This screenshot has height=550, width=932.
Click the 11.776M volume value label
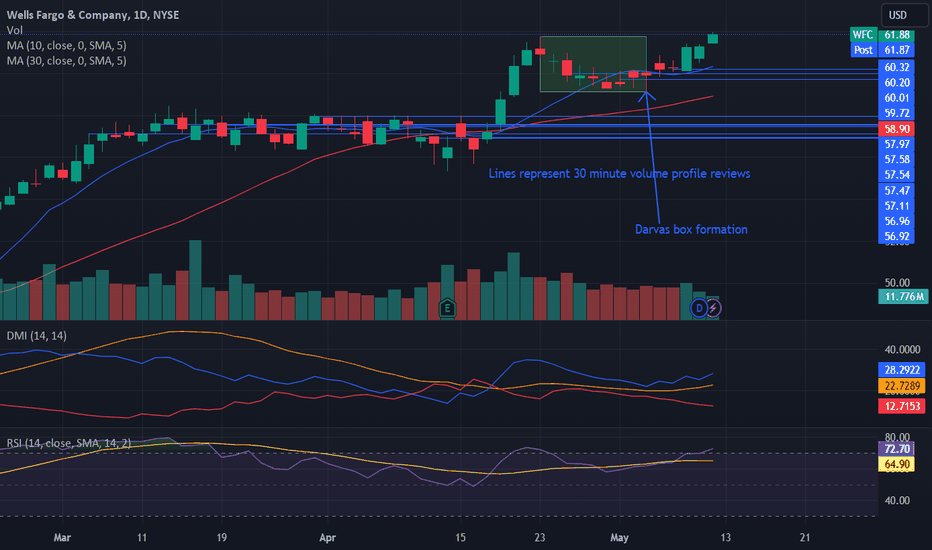tap(903, 297)
